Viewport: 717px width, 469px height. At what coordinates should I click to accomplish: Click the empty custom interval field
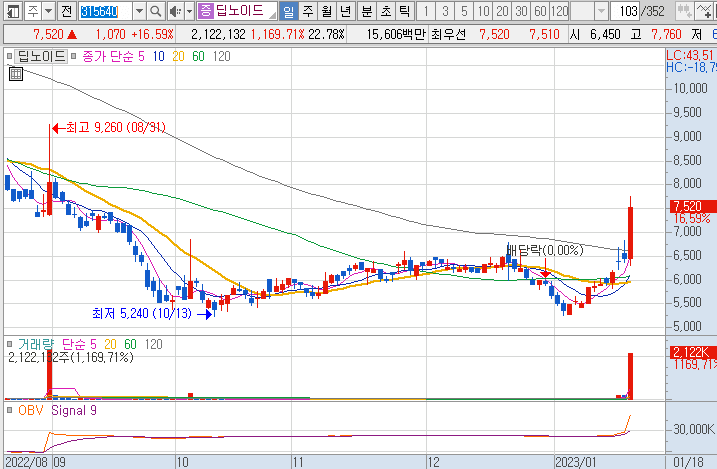(x=583, y=11)
